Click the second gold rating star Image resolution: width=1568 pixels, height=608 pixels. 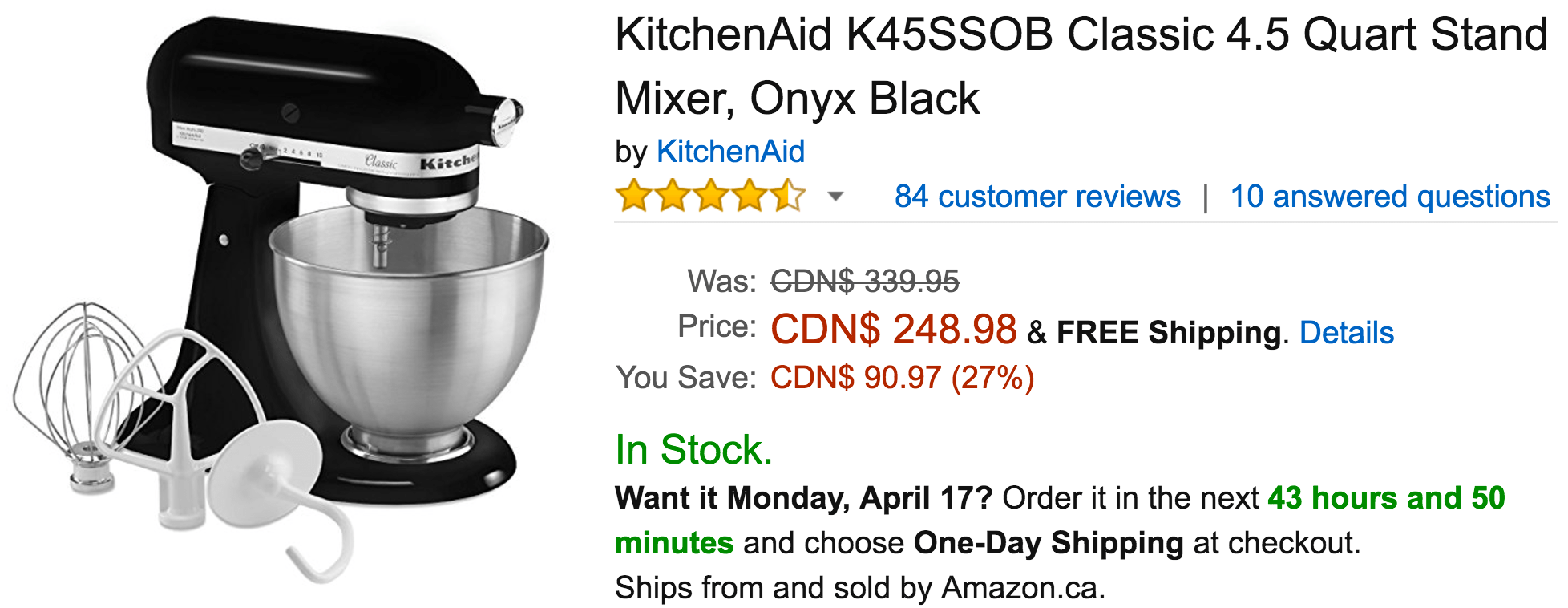672,196
